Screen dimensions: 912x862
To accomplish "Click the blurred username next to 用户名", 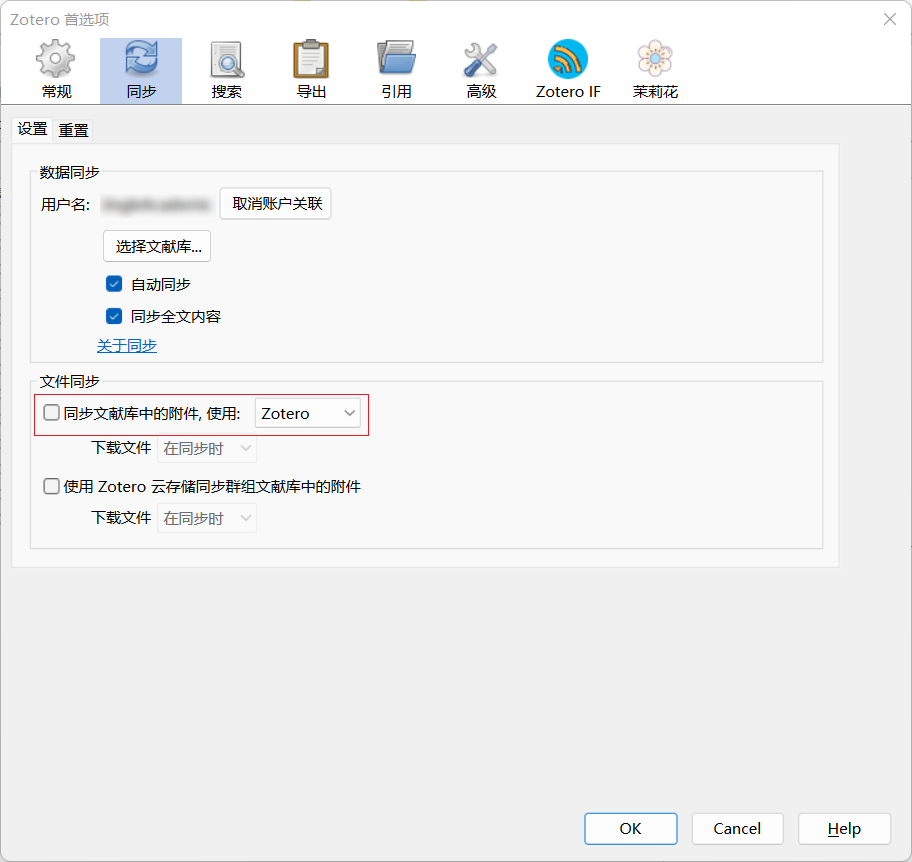I will pyautogui.click(x=155, y=205).
